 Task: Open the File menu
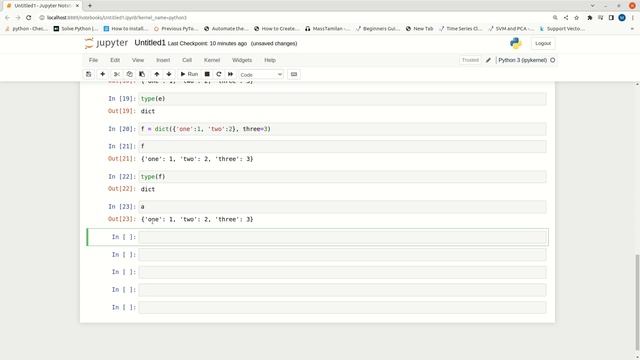pos(93,60)
